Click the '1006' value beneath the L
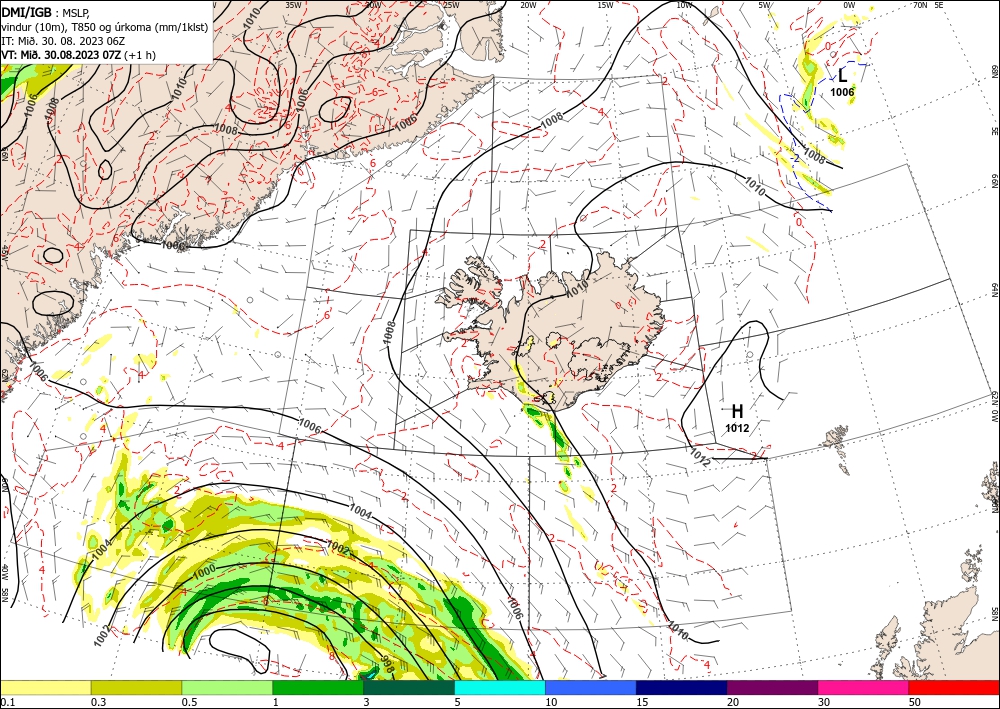This screenshot has width=1000, height=709. pyautogui.click(x=842, y=92)
